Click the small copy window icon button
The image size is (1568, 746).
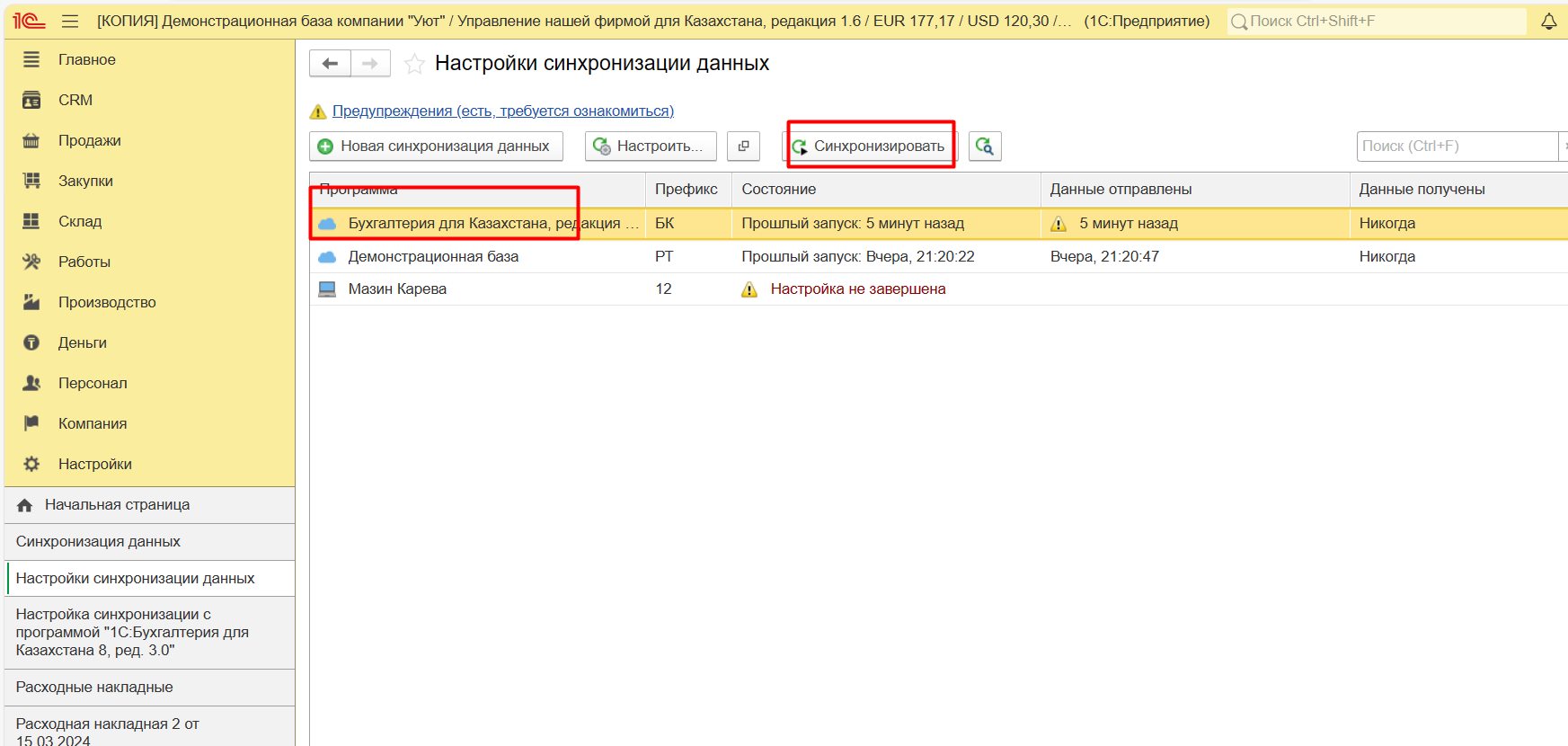coord(743,147)
